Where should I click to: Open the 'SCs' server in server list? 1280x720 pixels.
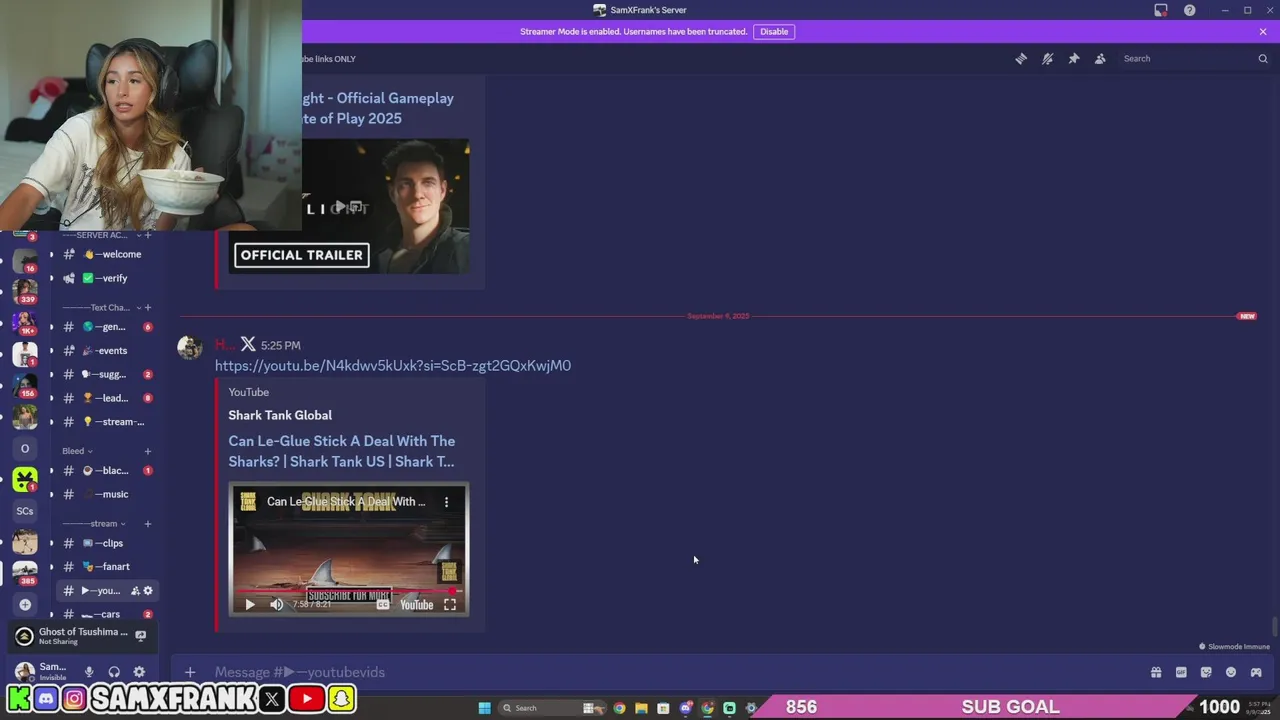point(25,511)
